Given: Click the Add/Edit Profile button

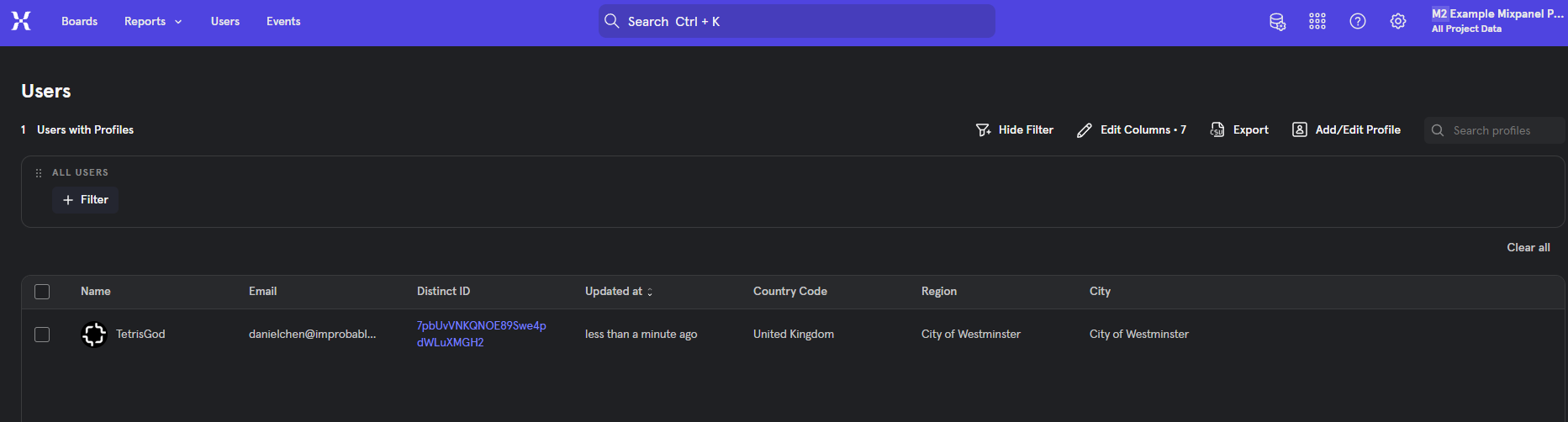Looking at the screenshot, I should click(1346, 129).
